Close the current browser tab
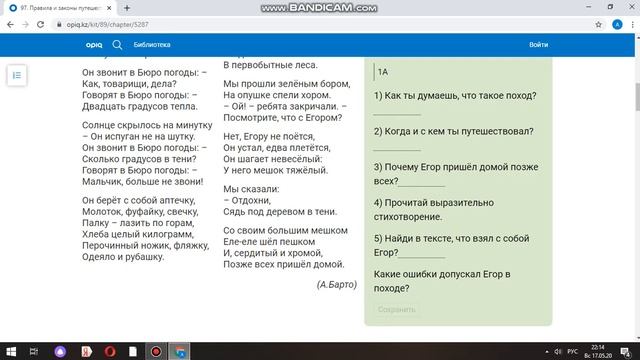 click(109, 8)
